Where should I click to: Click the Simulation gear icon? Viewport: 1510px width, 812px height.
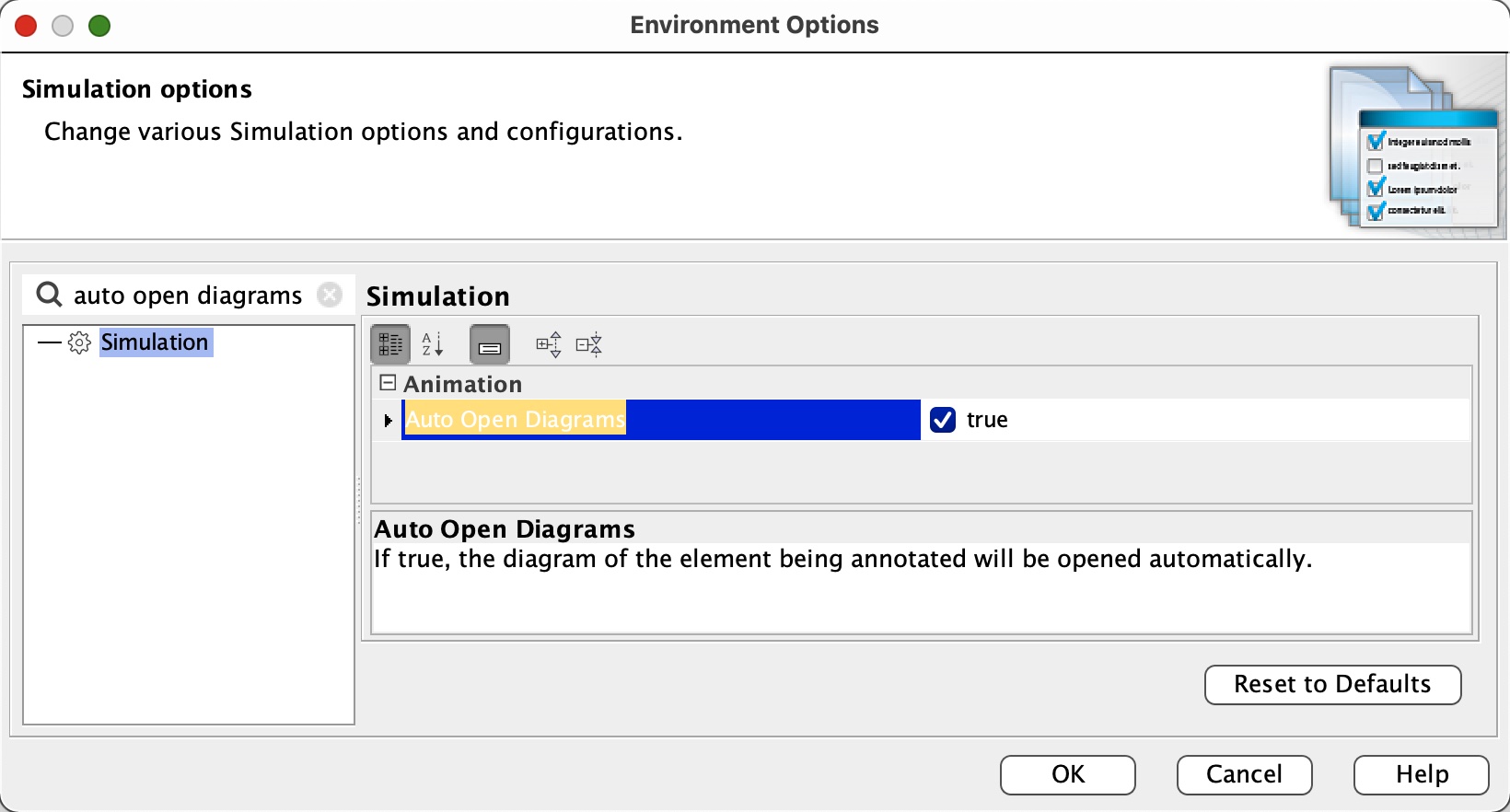80,342
